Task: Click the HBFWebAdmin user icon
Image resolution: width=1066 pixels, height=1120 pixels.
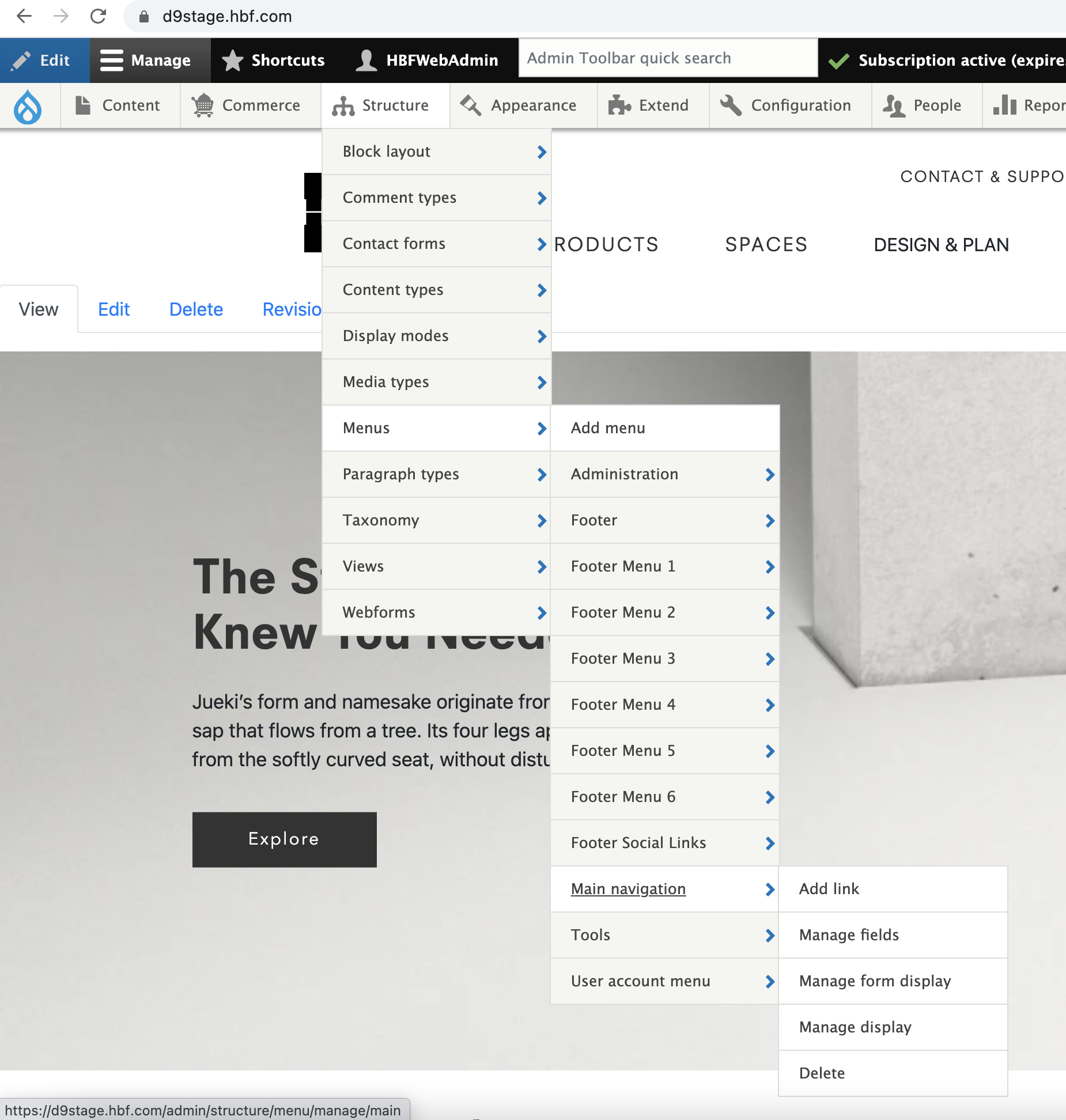Action: tap(366, 60)
